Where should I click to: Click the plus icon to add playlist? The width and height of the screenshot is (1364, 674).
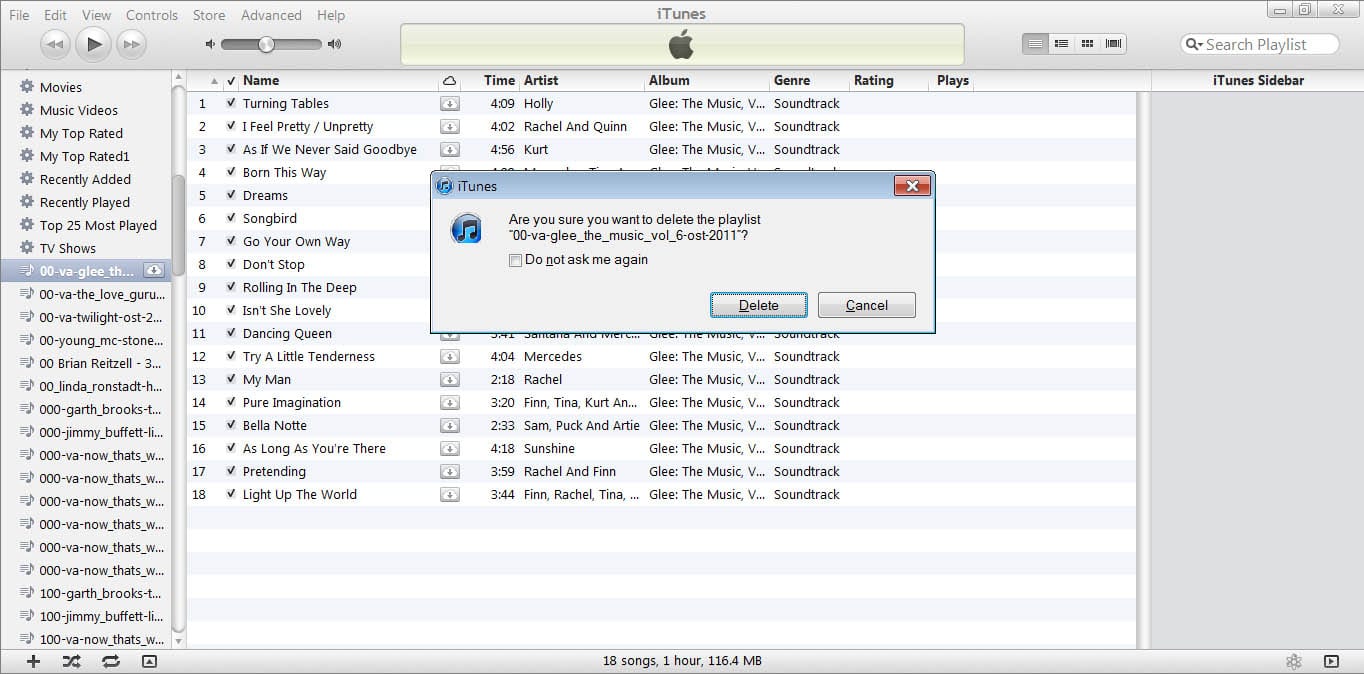(33, 661)
